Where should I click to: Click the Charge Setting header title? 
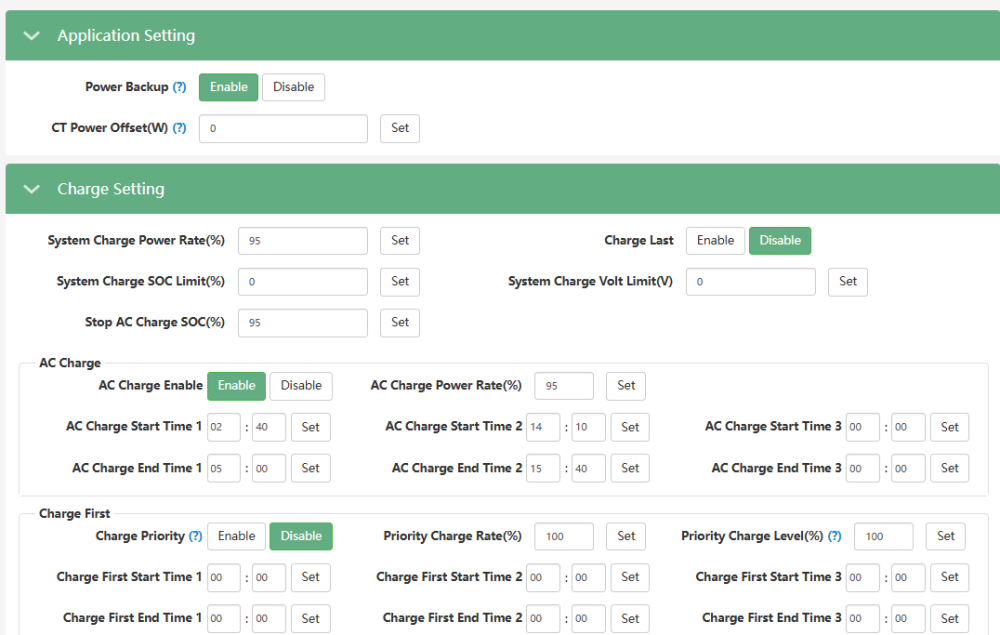[111, 189]
